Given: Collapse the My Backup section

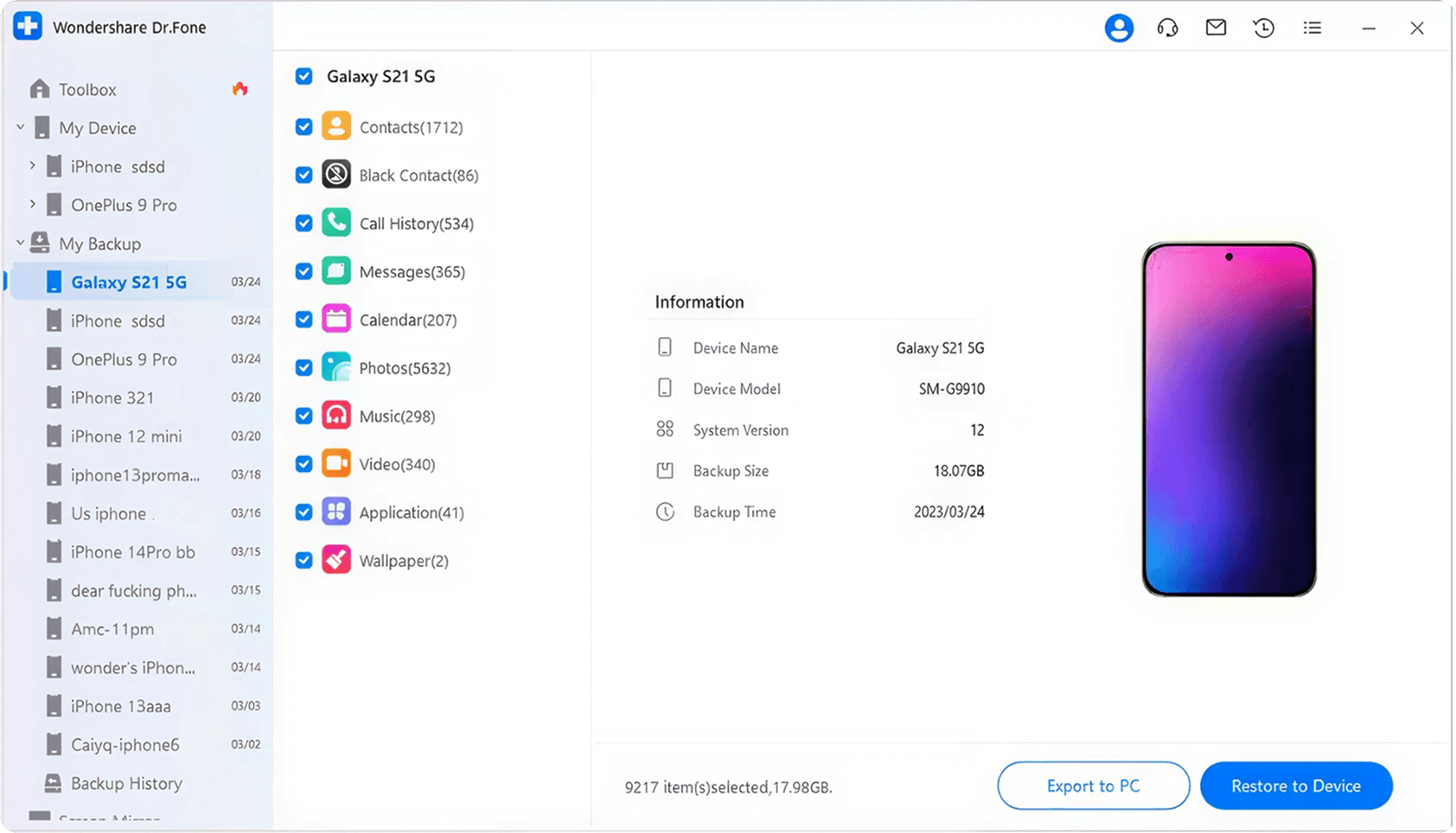Looking at the screenshot, I should pyautogui.click(x=20, y=243).
